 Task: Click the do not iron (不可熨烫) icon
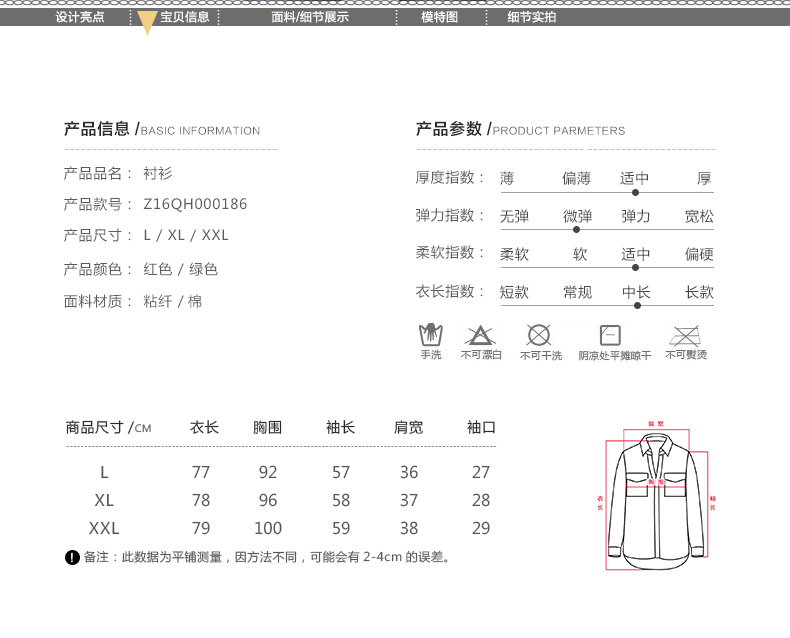click(x=685, y=335)
